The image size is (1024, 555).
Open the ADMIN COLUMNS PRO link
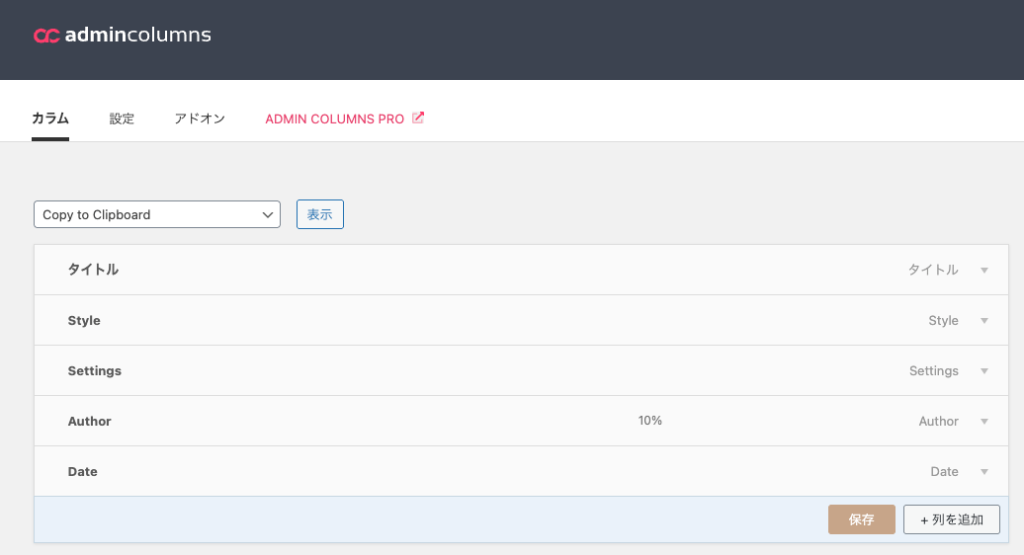(x=334, y=119)
